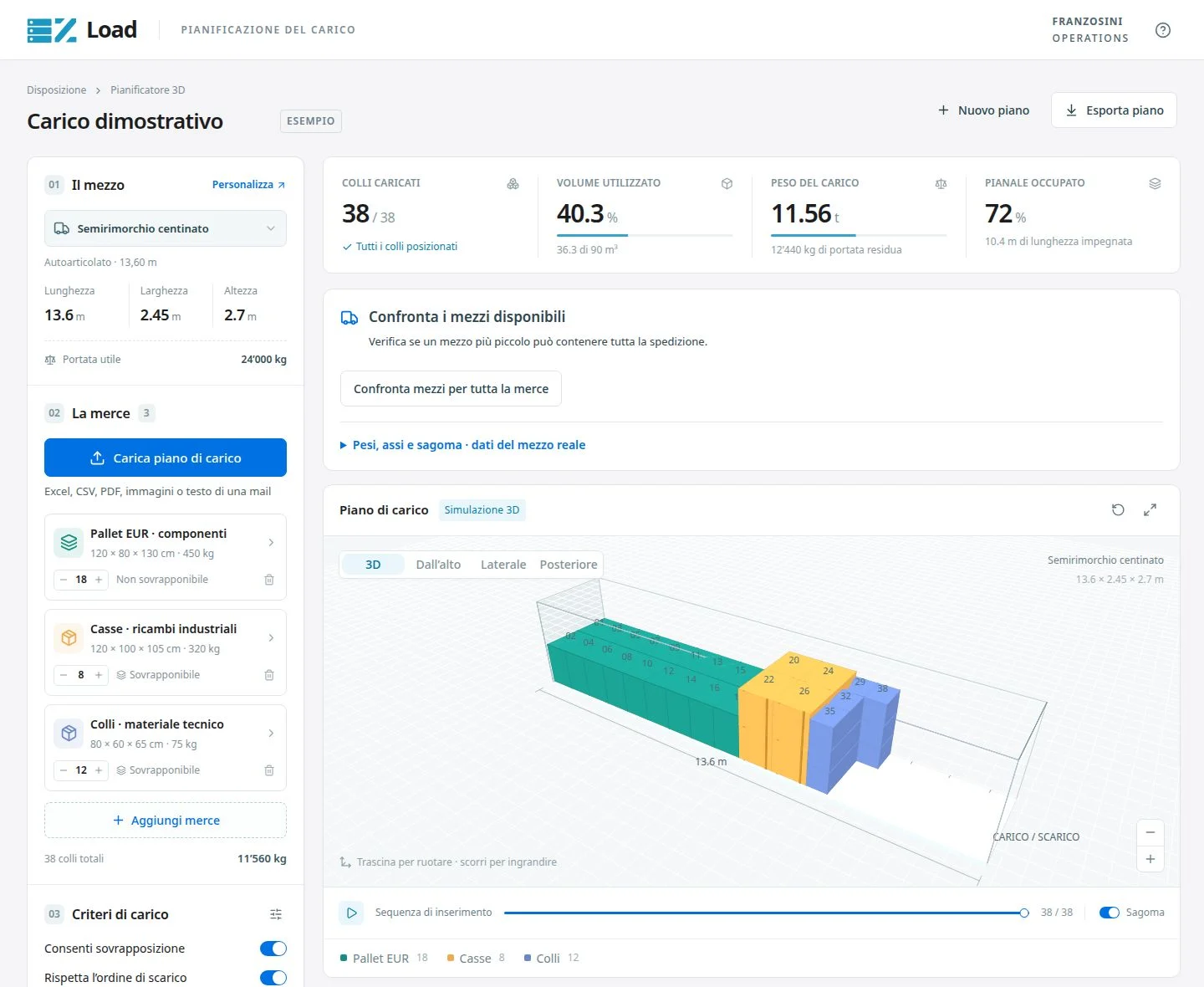
Task: Expand the load plan to fullscreen
Action: (1150, 509)
